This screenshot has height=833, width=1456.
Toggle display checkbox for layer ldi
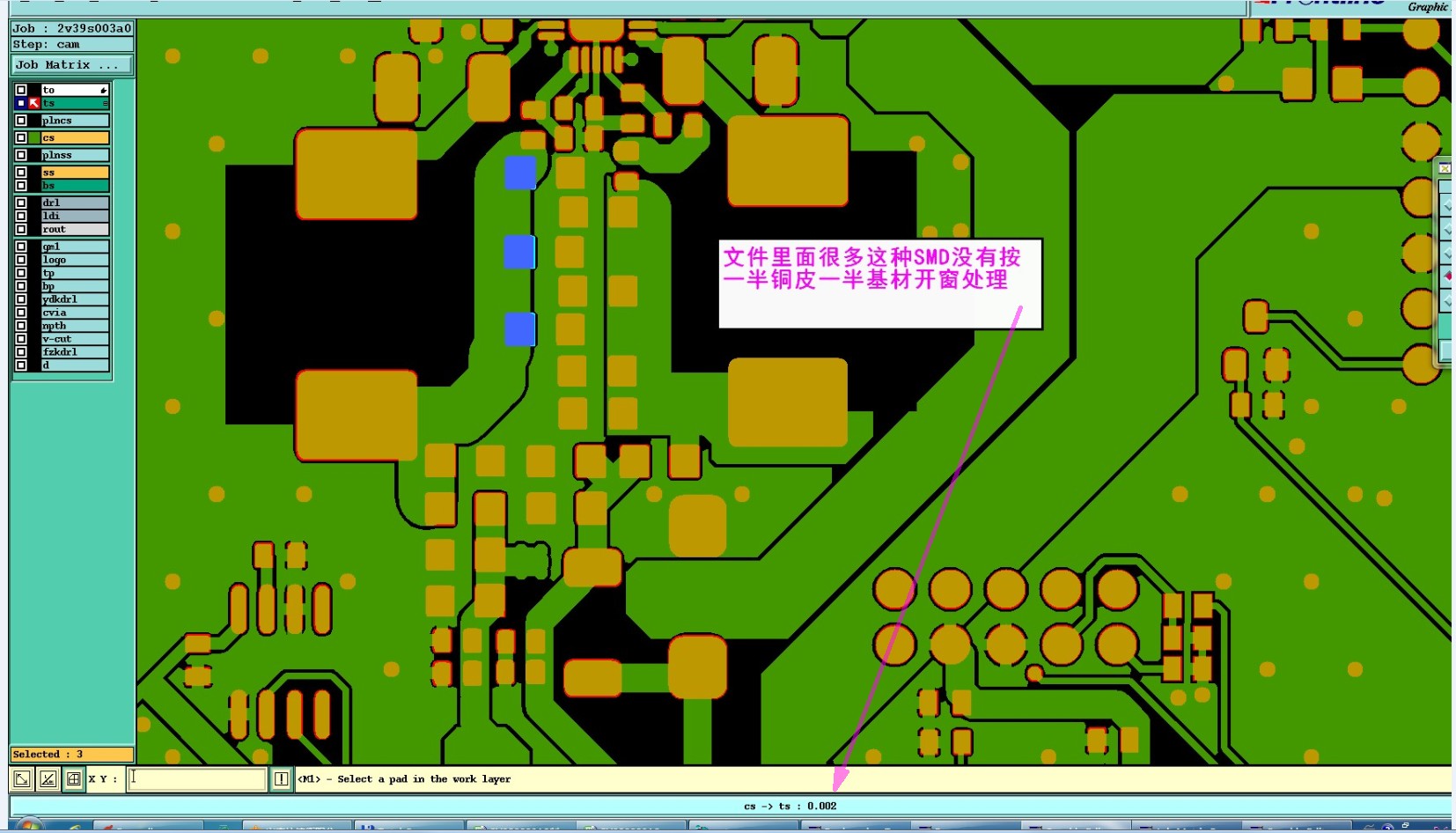click(x=21, y=216)
